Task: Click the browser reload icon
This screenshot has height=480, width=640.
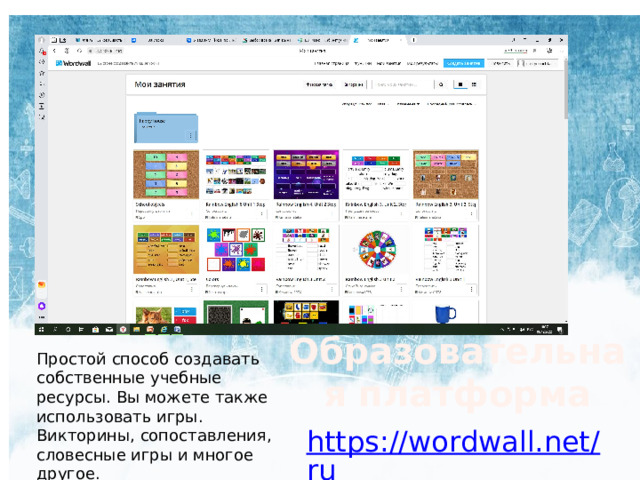Action: pos(79,51)
